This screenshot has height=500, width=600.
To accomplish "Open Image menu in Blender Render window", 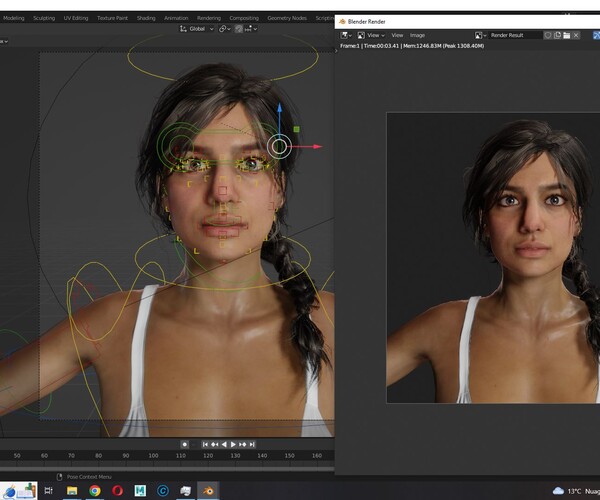I will [x=417, y=35].
